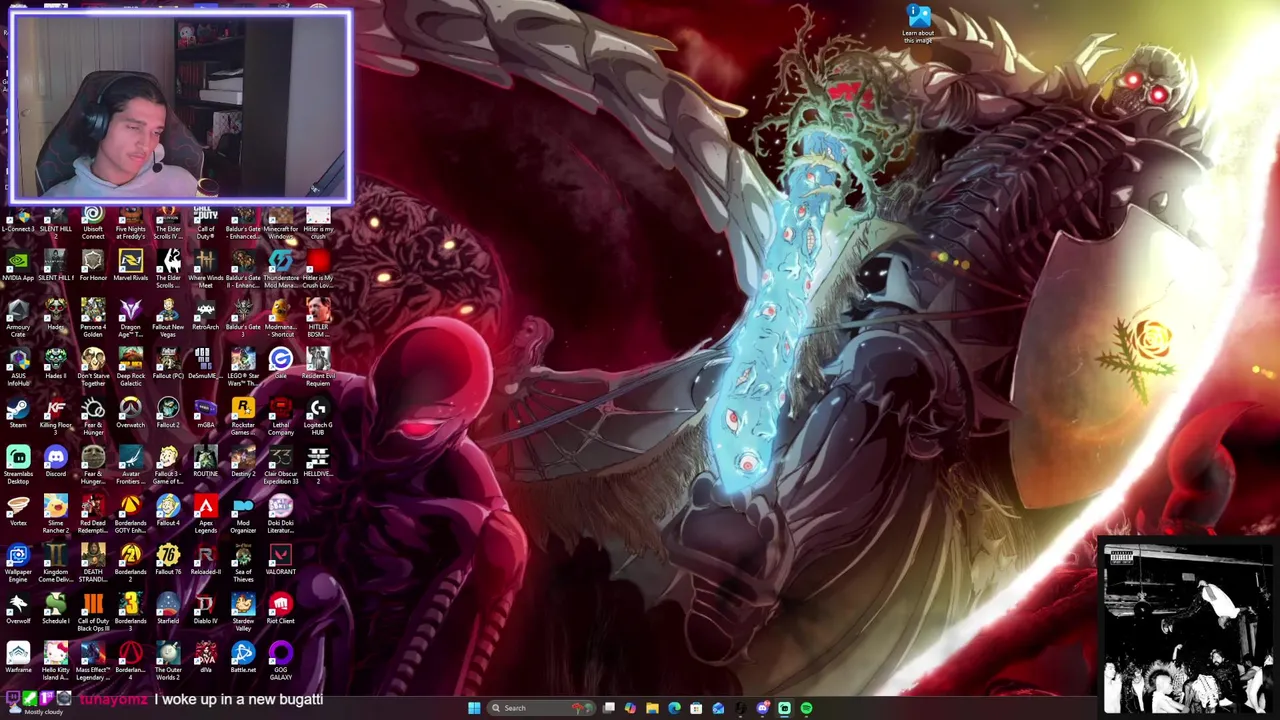Select the Wallpaper Engine desktop icon
This screenshot has width=1280, height=720.
(18, 564)
